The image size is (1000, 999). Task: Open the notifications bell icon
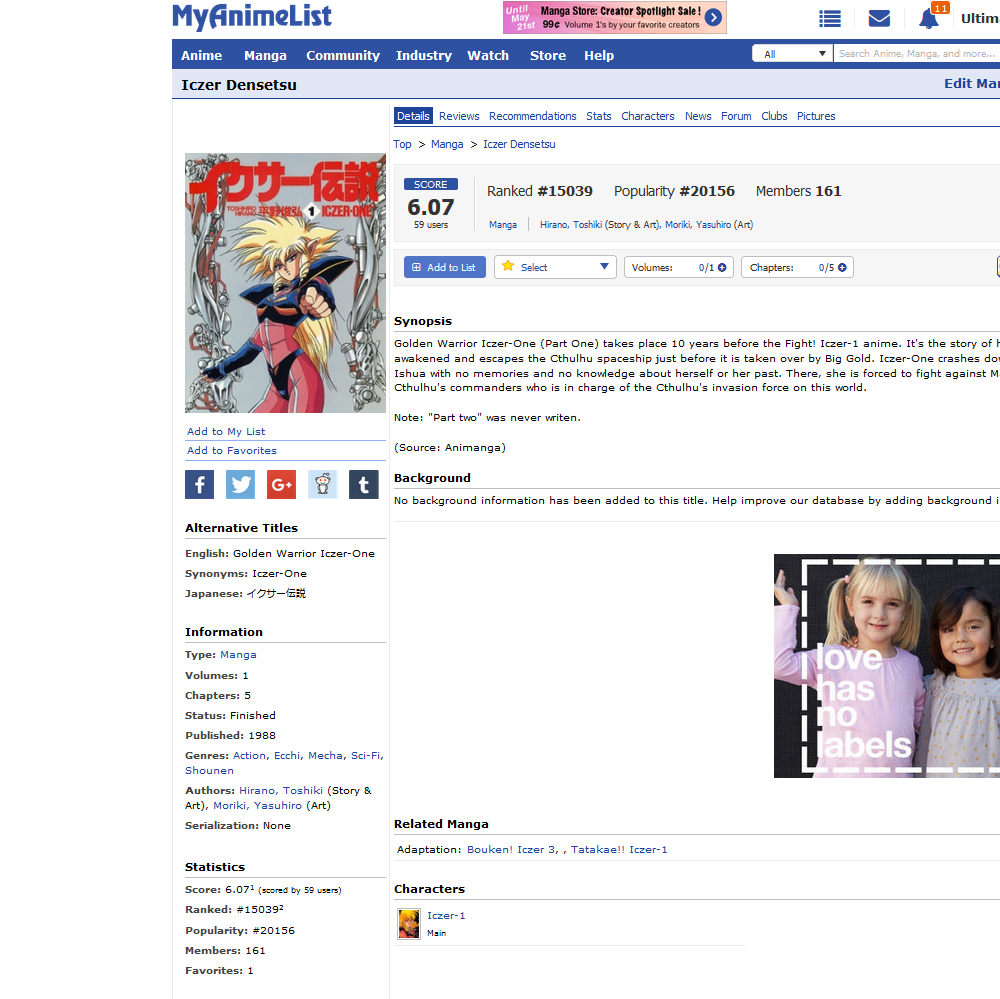(x=929, y=18)
